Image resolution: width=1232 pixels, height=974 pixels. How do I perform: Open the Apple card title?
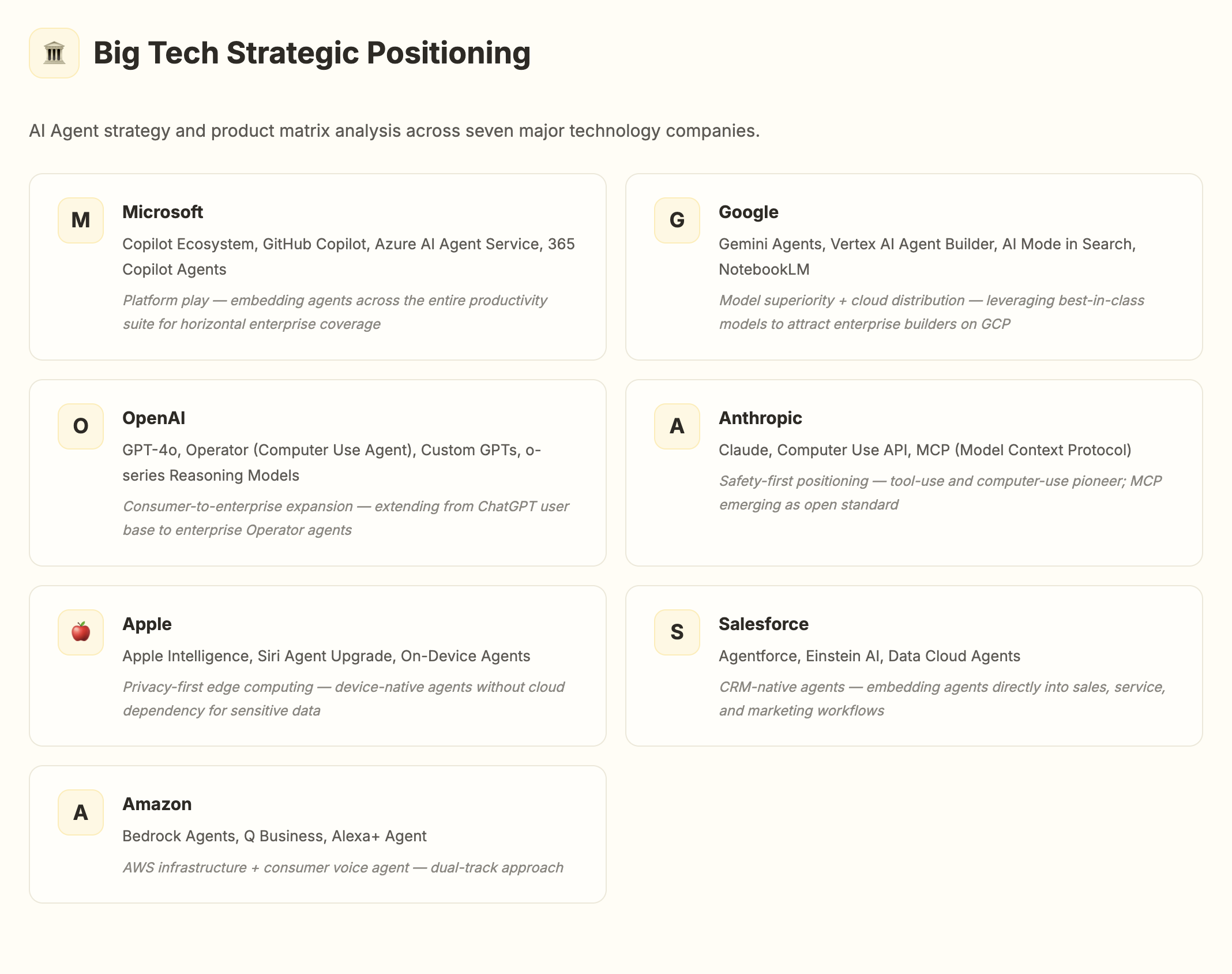147,624
